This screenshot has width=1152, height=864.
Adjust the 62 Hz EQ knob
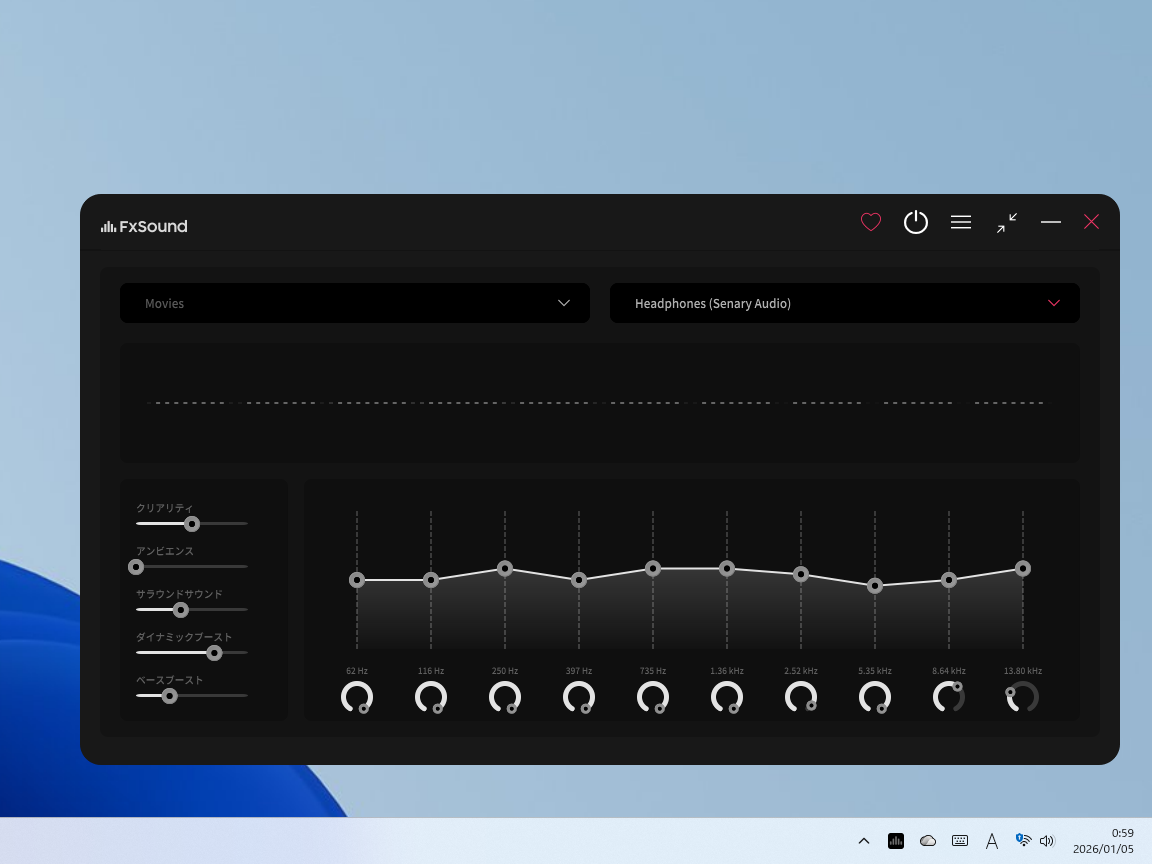[x=356, y=696]
